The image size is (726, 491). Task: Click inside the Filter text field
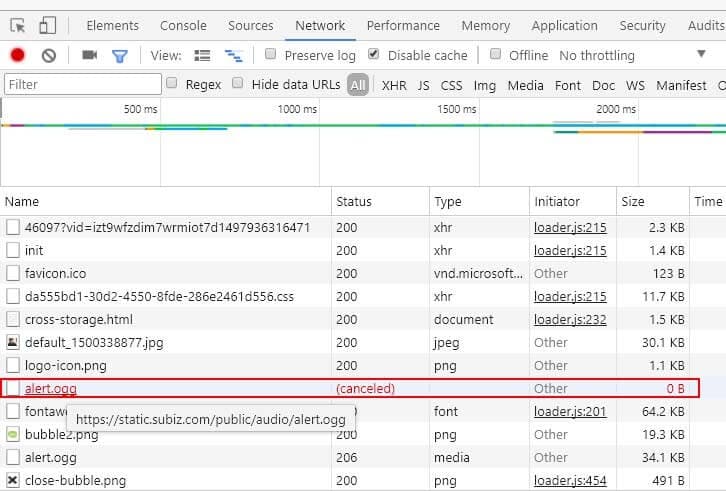[83, 84]
